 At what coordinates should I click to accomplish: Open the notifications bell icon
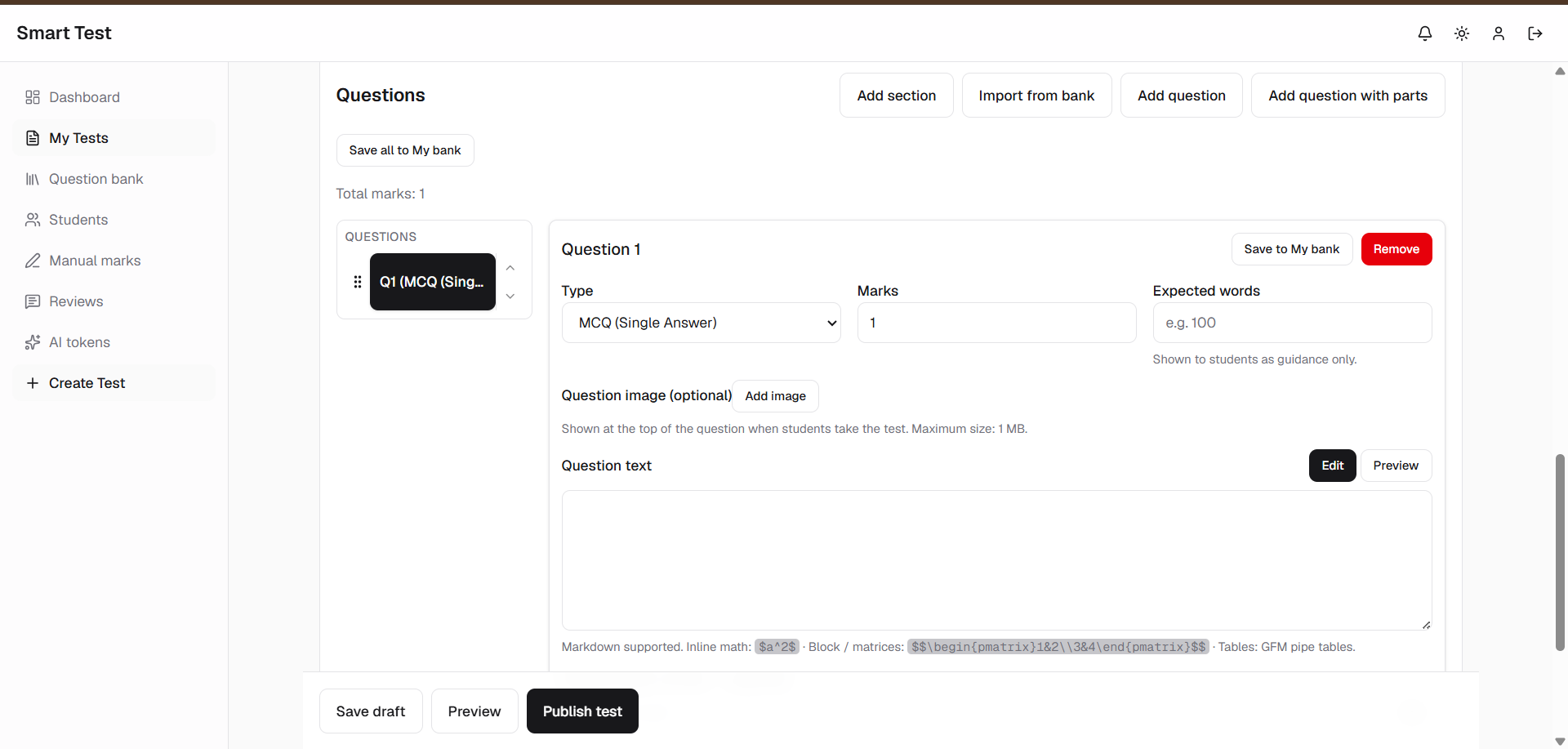[x=1424, y=33]
